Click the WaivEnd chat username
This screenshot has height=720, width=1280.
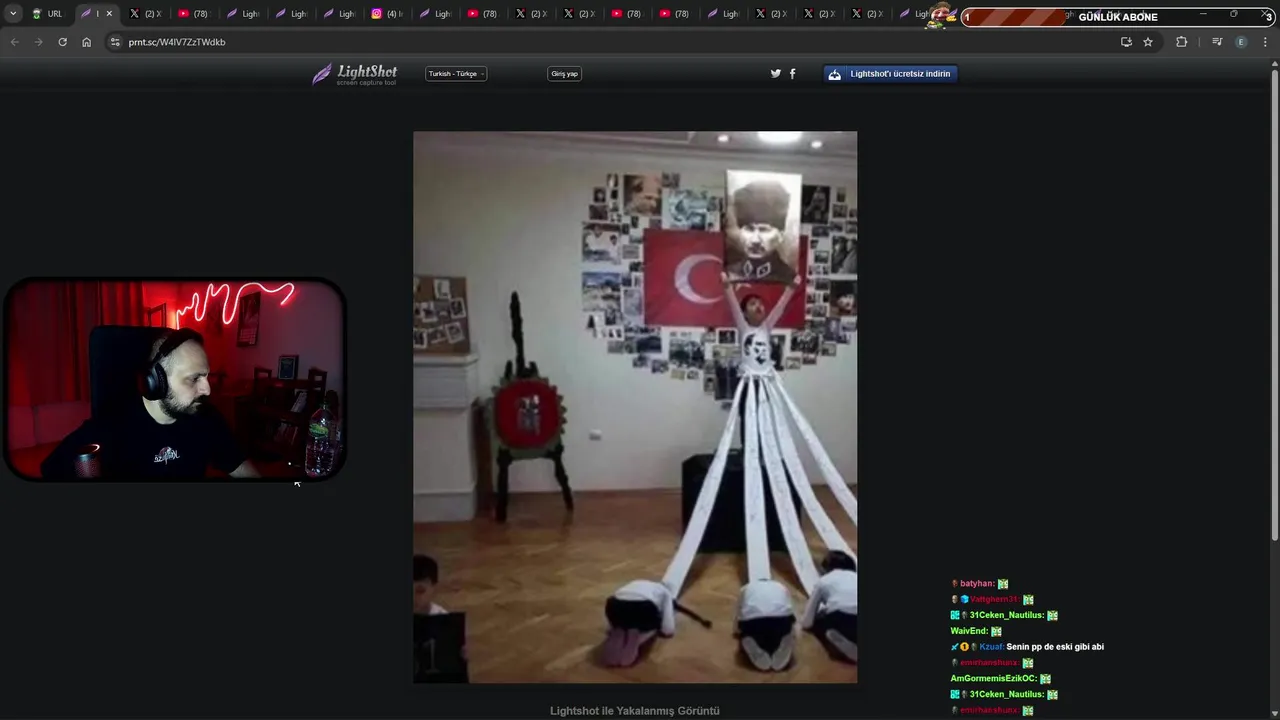(x=968, y=631)
